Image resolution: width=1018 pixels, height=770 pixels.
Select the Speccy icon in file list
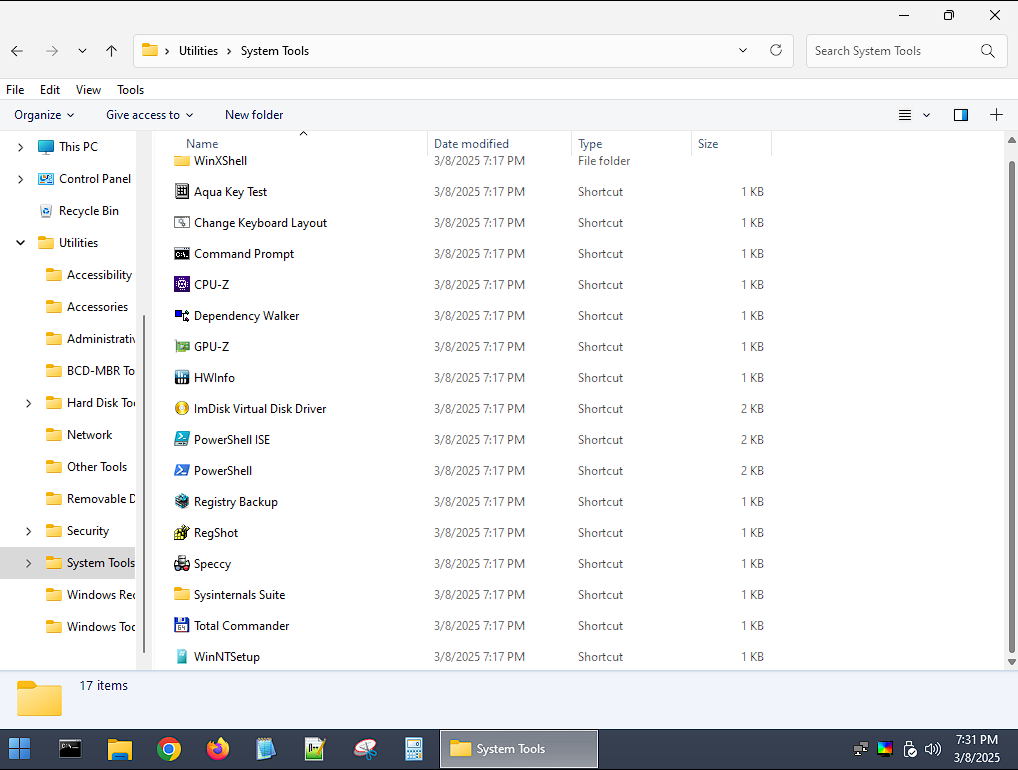pos(182,564)
